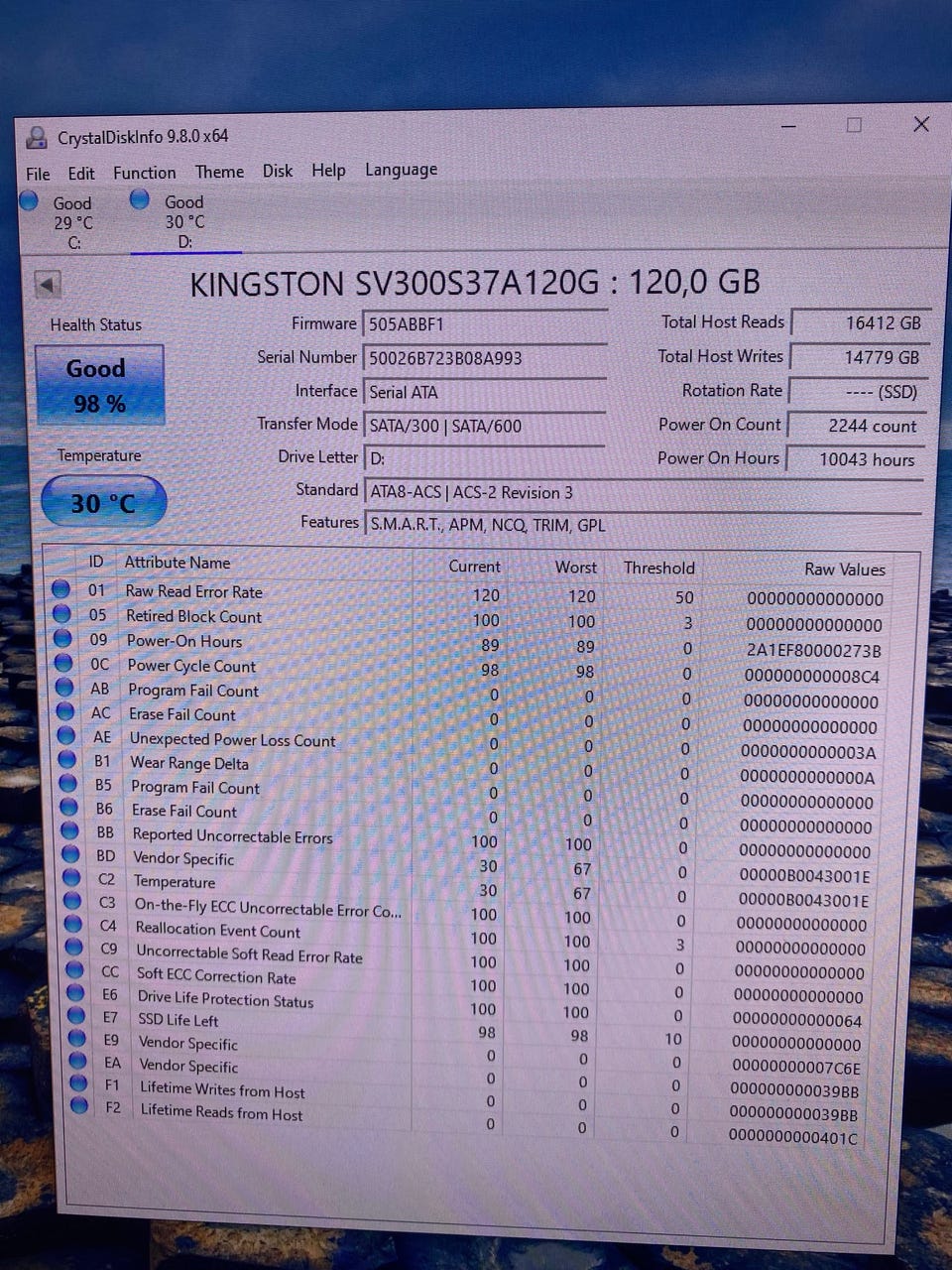Click status icon for B5 Program Fail Count
Viewport: 952px width, 1270px height.
(x=68, y=784)
